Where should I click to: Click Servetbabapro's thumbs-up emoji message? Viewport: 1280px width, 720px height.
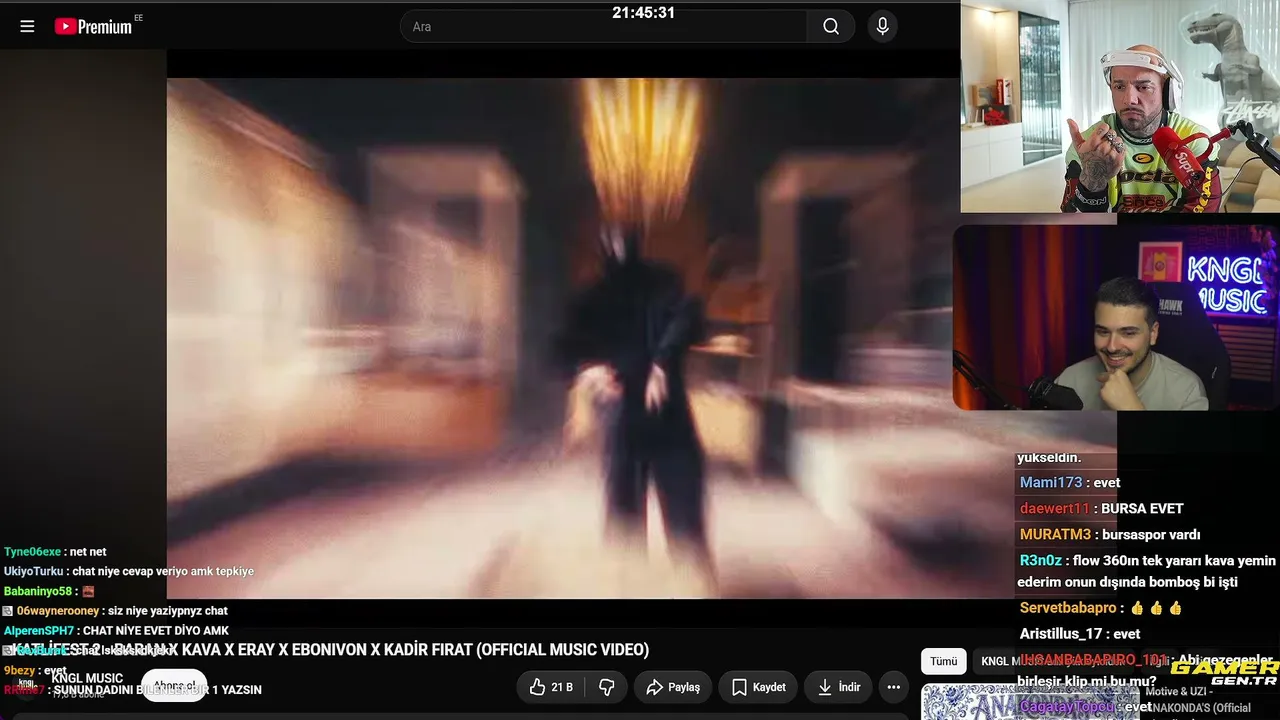1101,608
